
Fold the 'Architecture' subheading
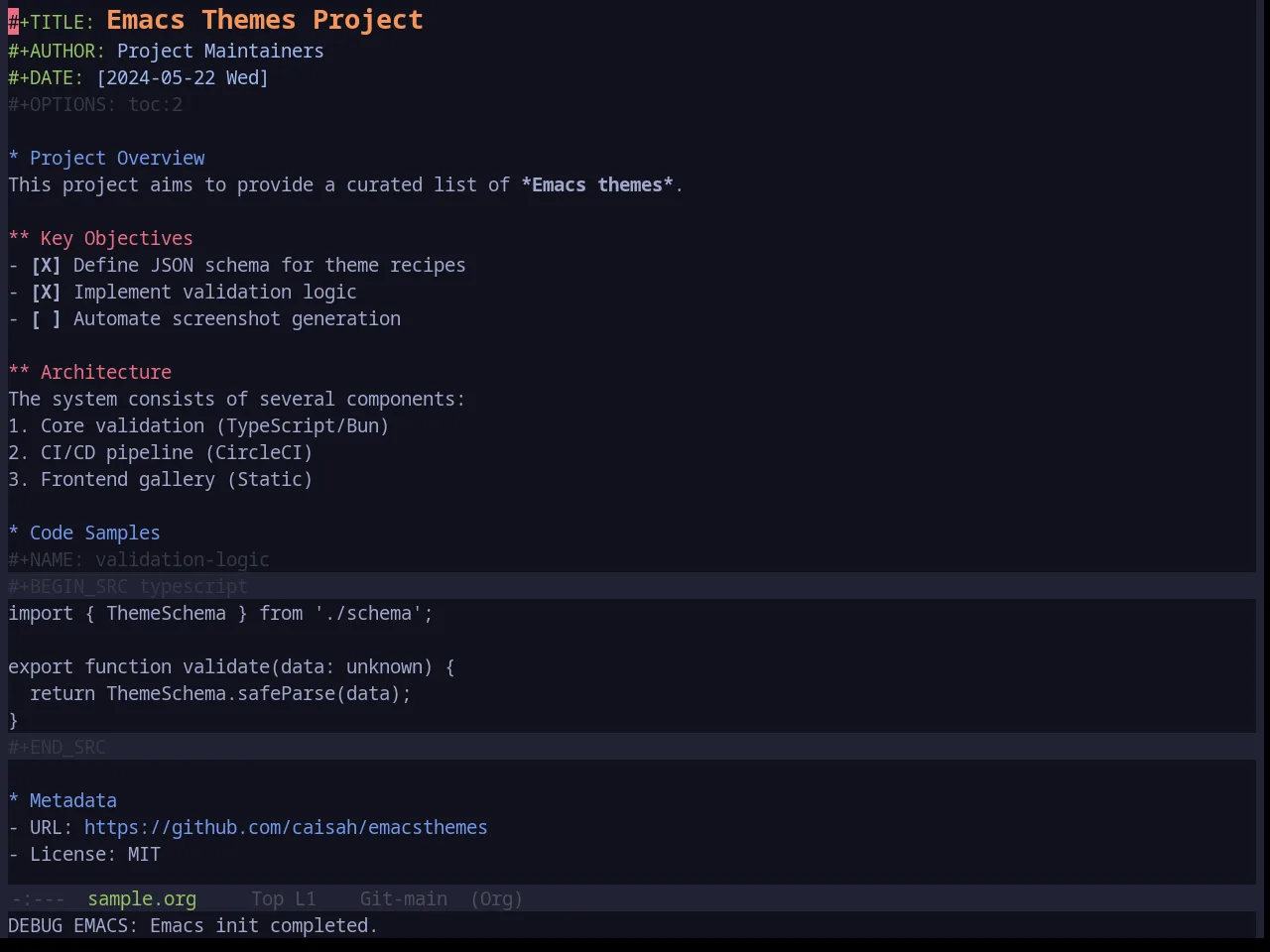click(x=90, y=373)
